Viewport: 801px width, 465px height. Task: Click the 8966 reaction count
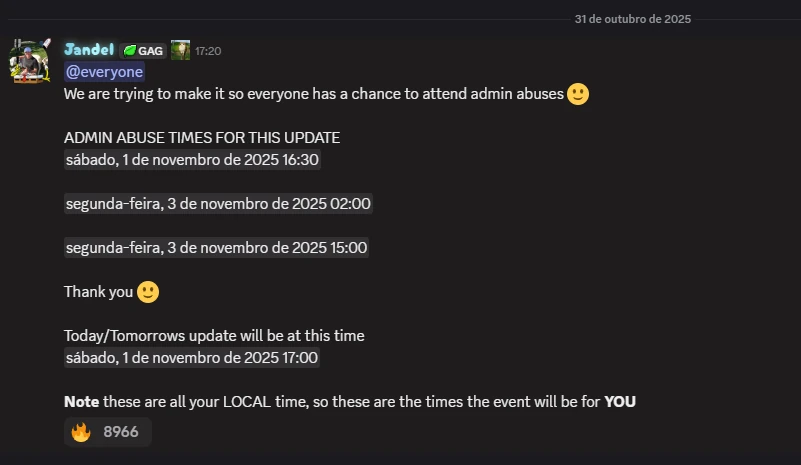(121, 432)
